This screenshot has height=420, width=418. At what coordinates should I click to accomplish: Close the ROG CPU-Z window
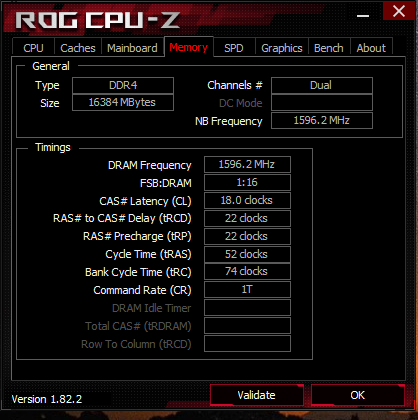point(399,11)
